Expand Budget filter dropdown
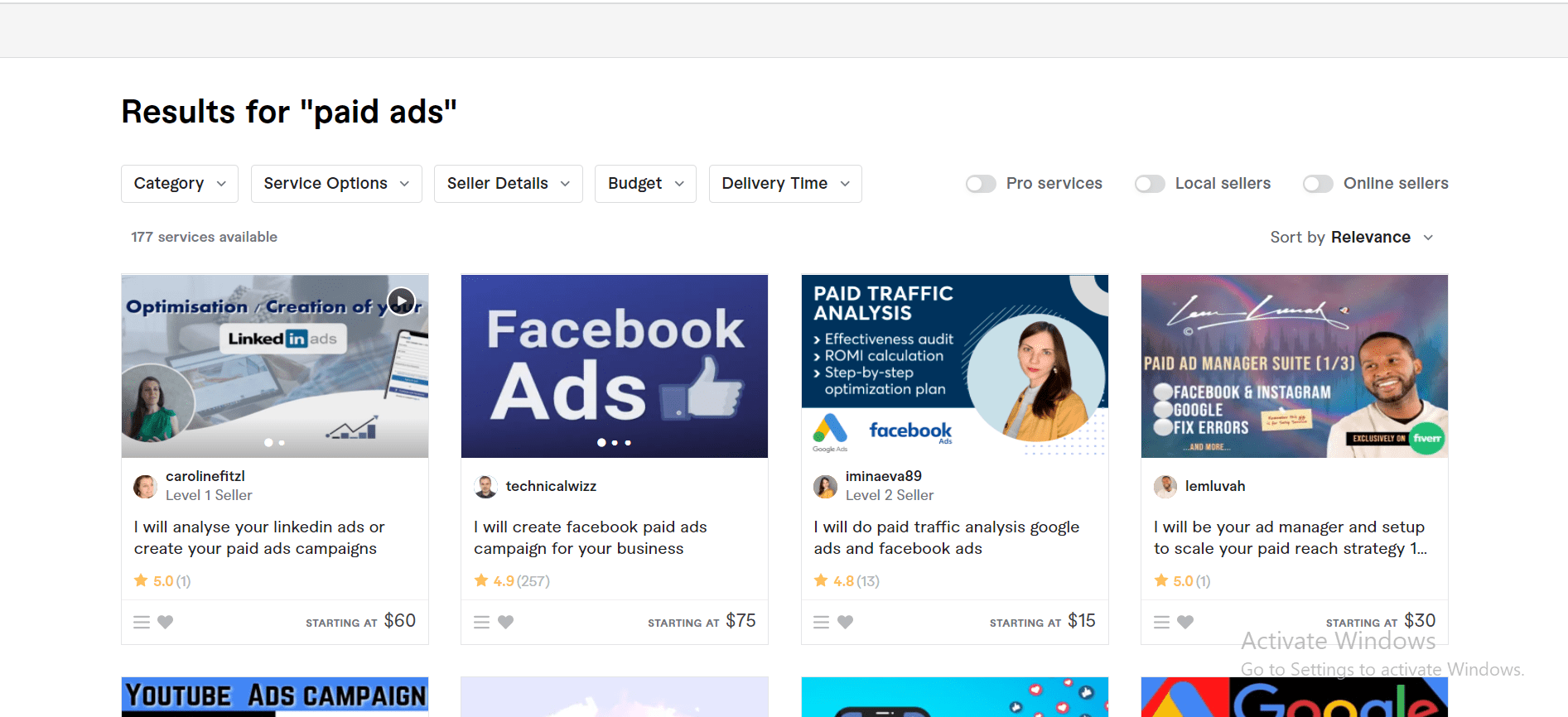1568x717 pixels. 645,184
